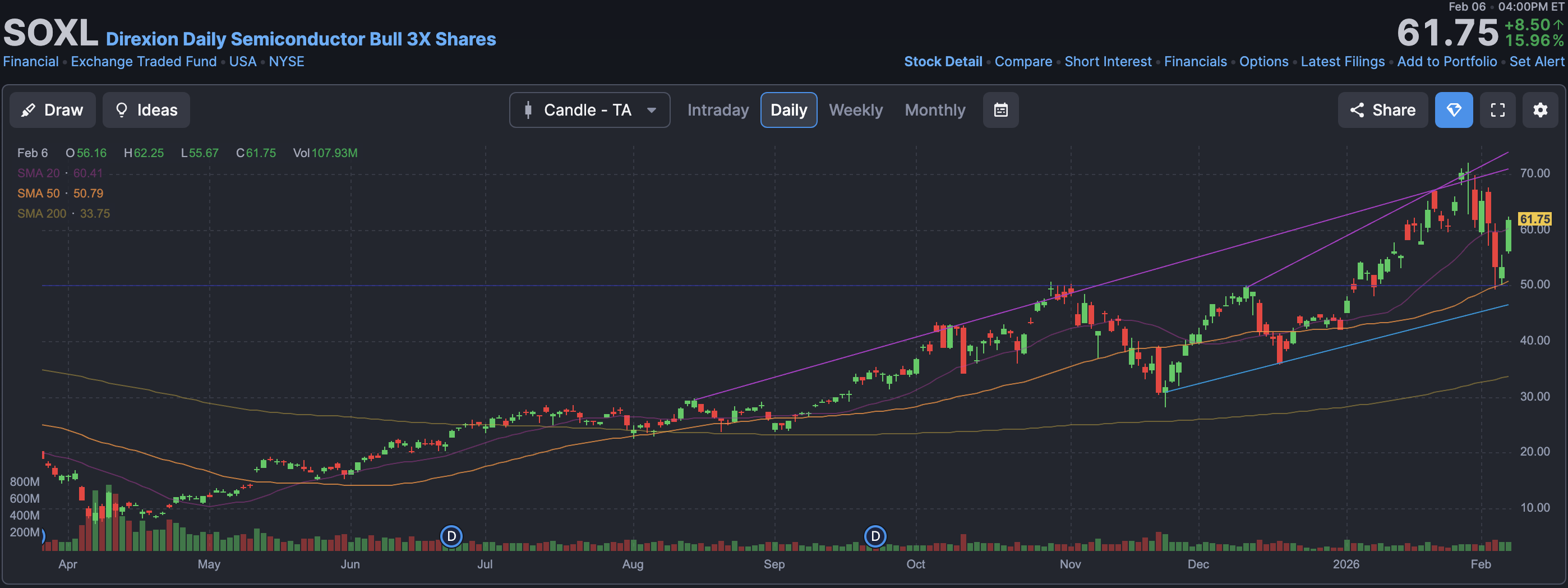Open the NYSE exchange link
Viewport: 1568px width, 588px height.
[287, 62]
